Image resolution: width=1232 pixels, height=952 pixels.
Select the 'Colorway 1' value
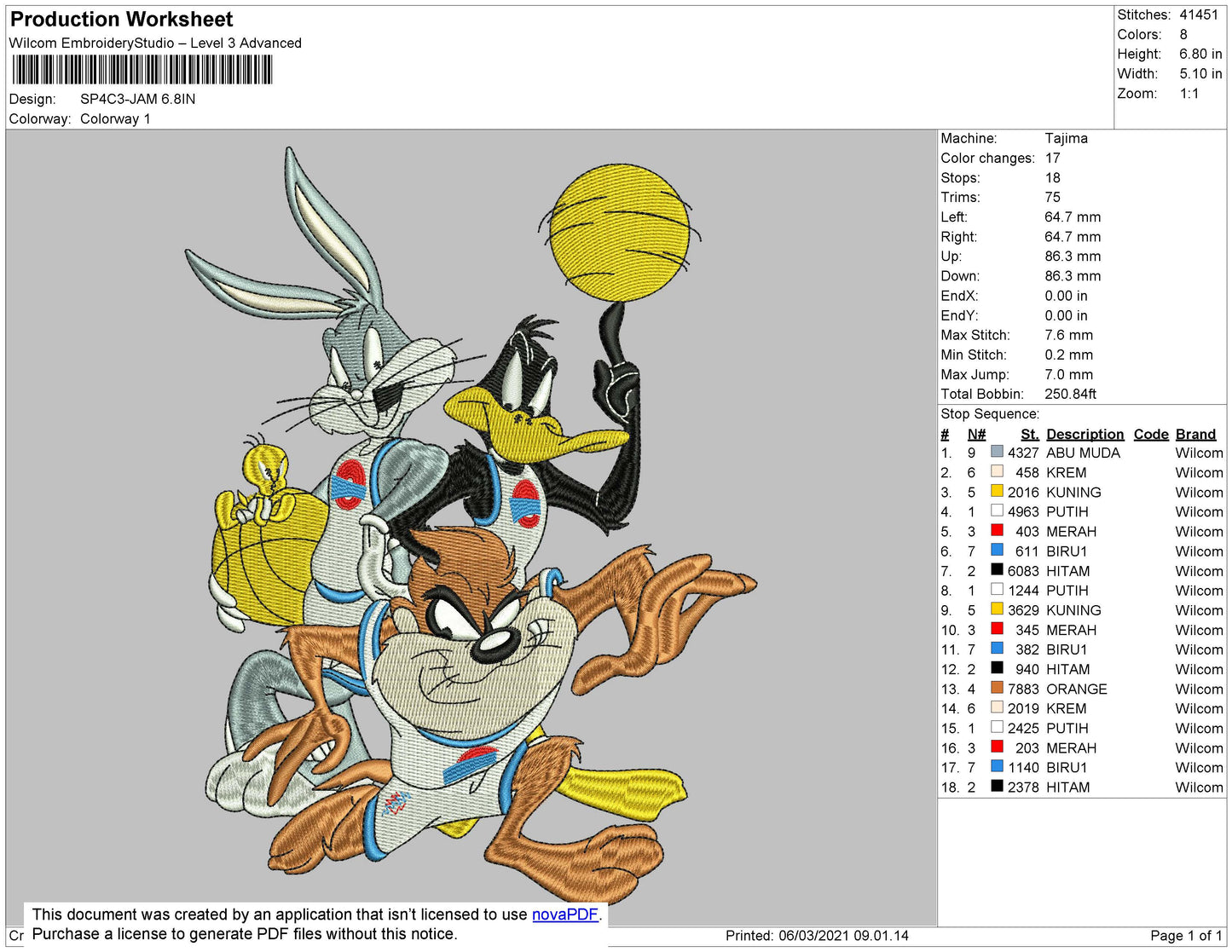115,119
